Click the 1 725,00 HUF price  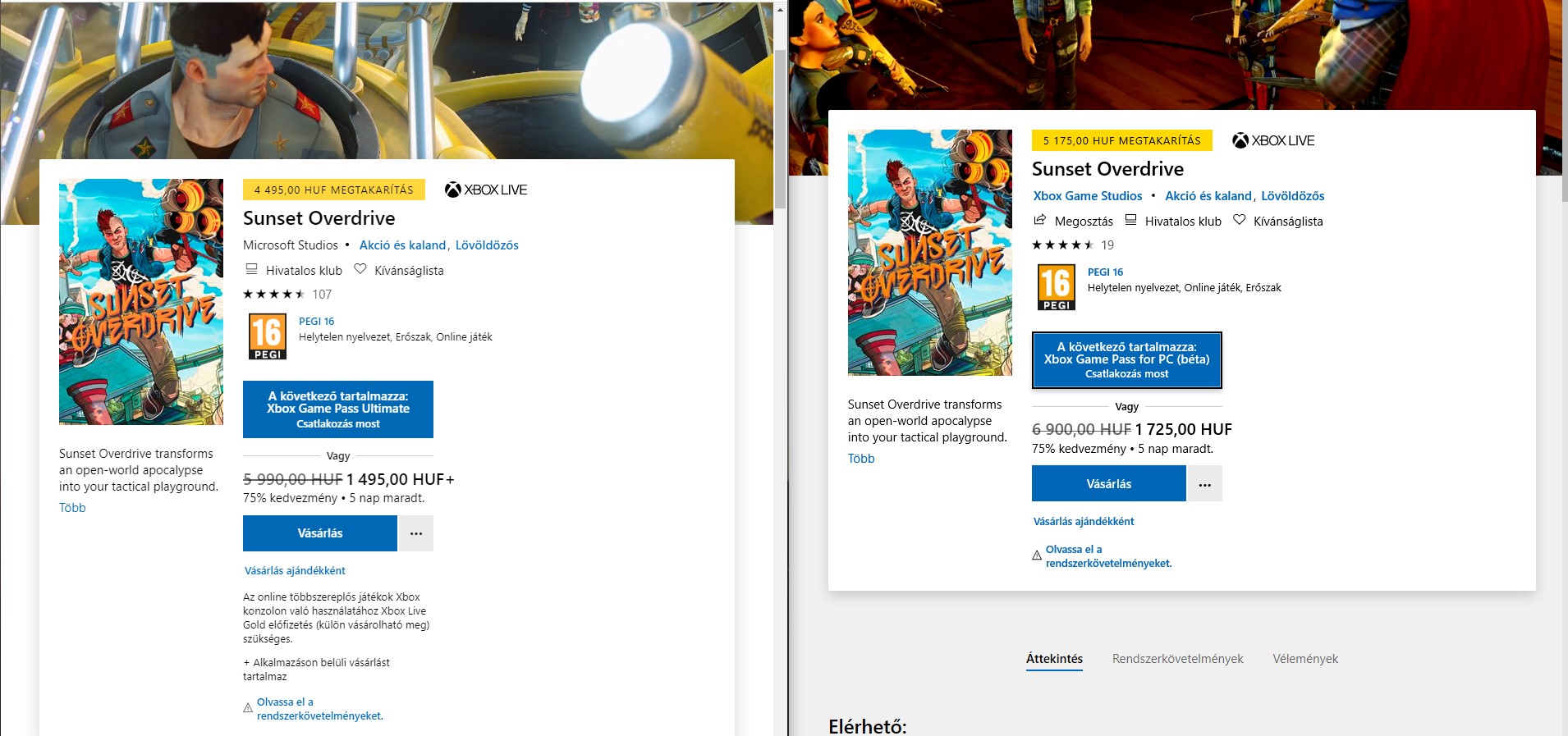pyautogui.click(x=1184, y=429)
